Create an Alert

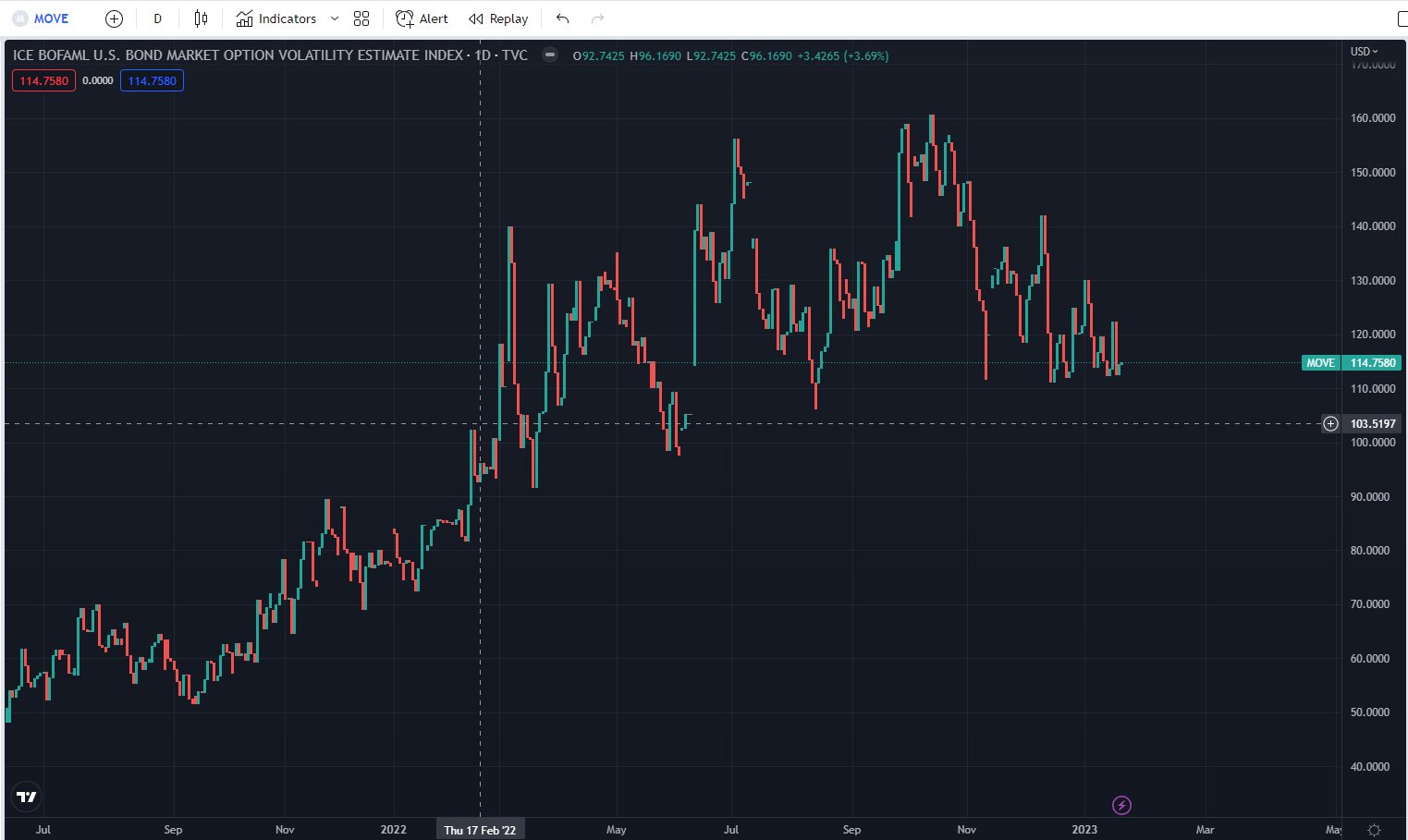tap(422, 18)
